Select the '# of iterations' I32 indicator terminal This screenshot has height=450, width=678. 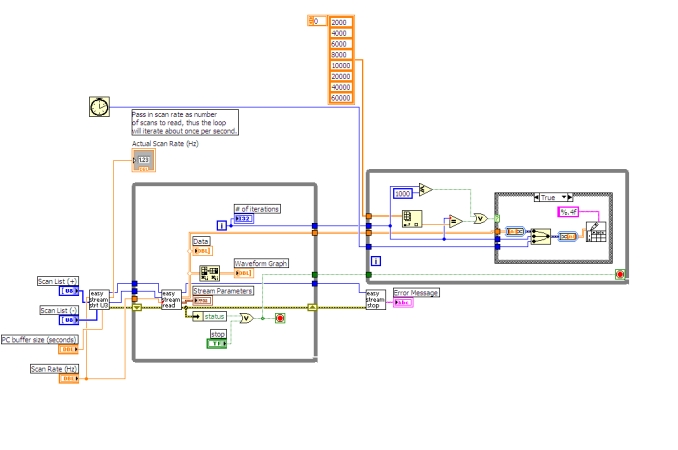coord(244,219)
